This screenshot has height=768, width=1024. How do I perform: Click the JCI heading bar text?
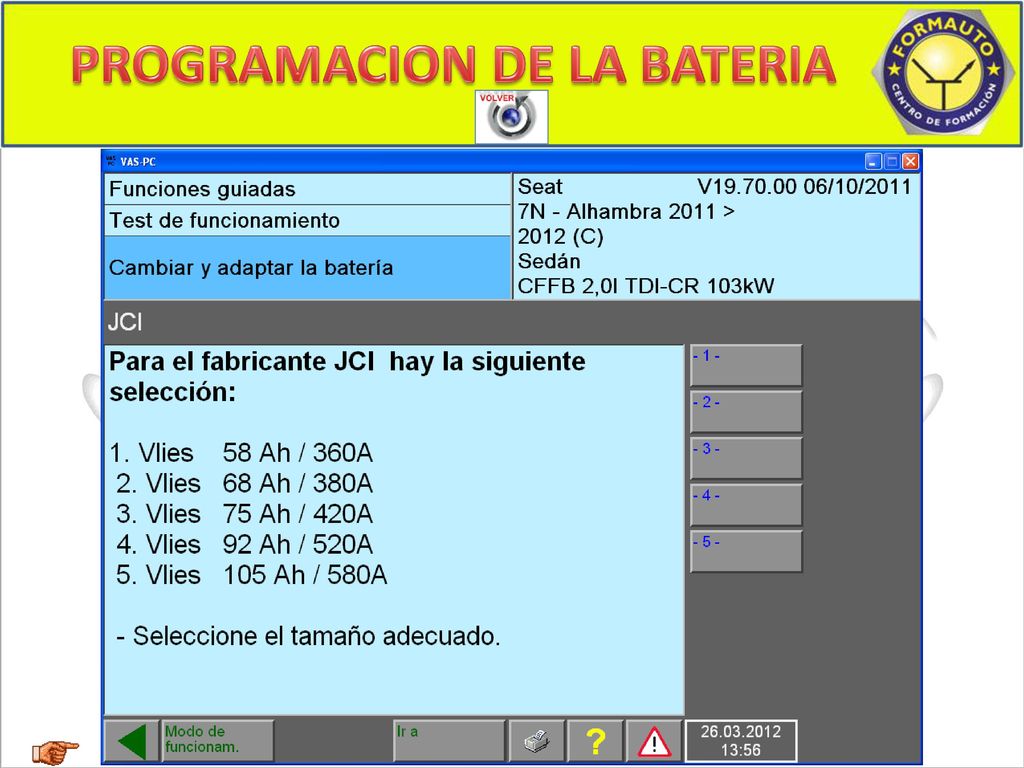click(x=125, y=323)
